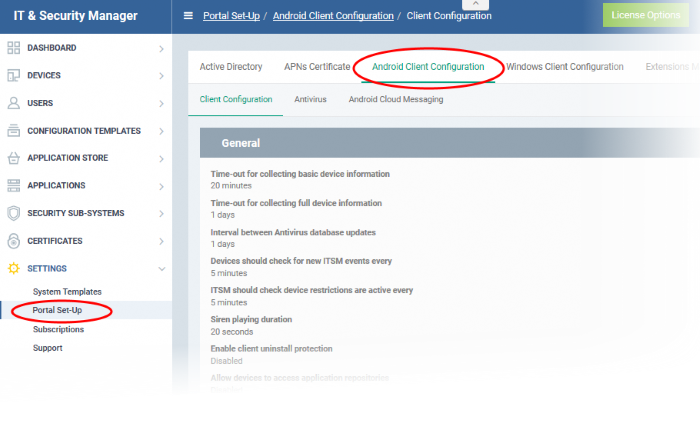Expand the Security Sub-Systems chevron
This screenshot has width=700, height=434.
[162, 214]
